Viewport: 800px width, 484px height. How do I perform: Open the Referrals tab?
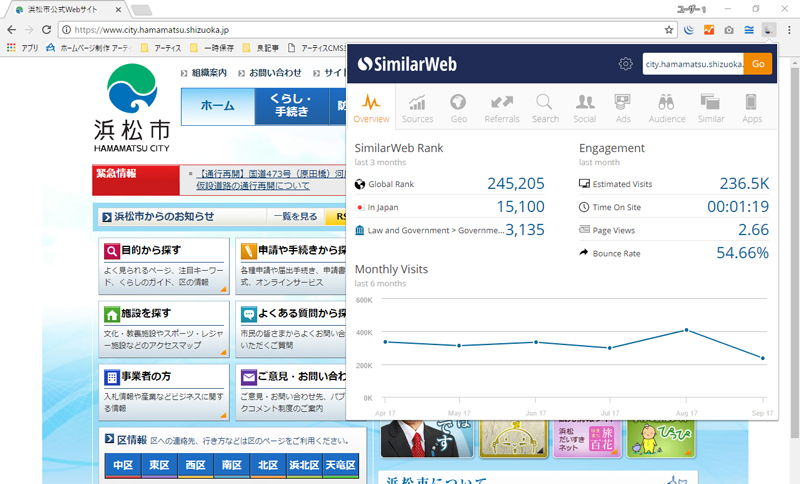coord(502,109)
